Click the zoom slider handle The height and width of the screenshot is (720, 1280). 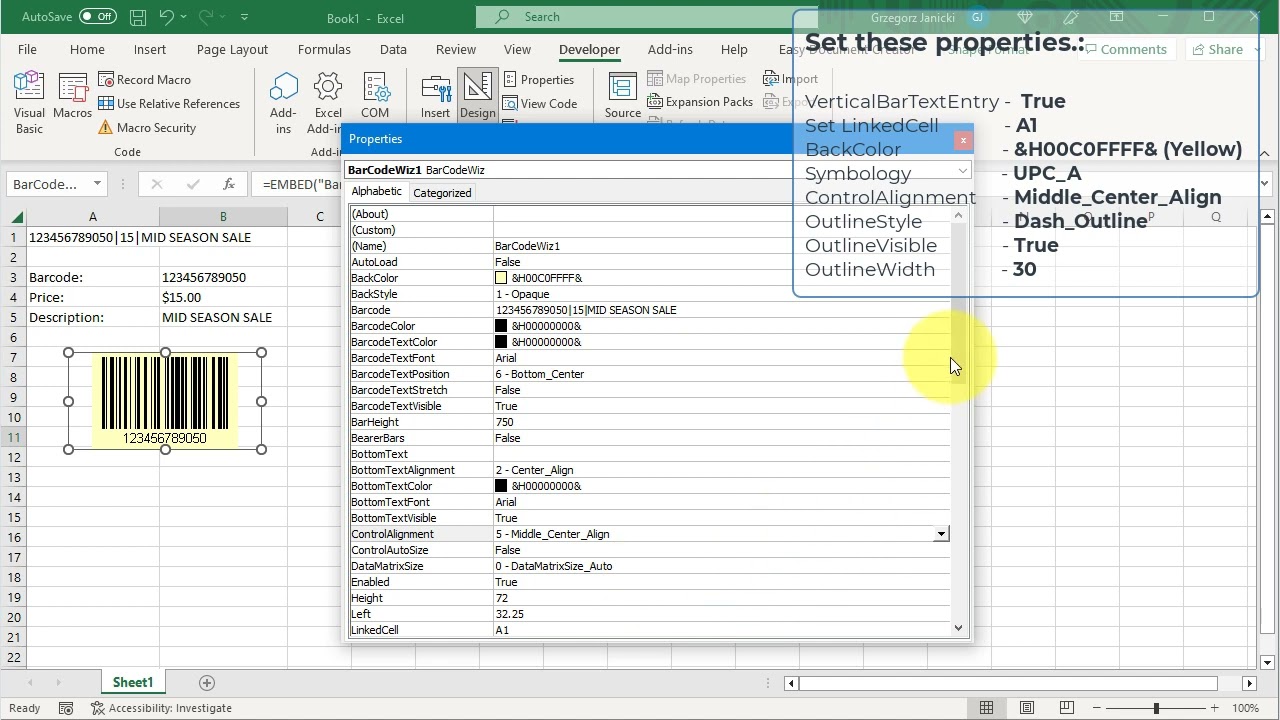coord(1156,708)
